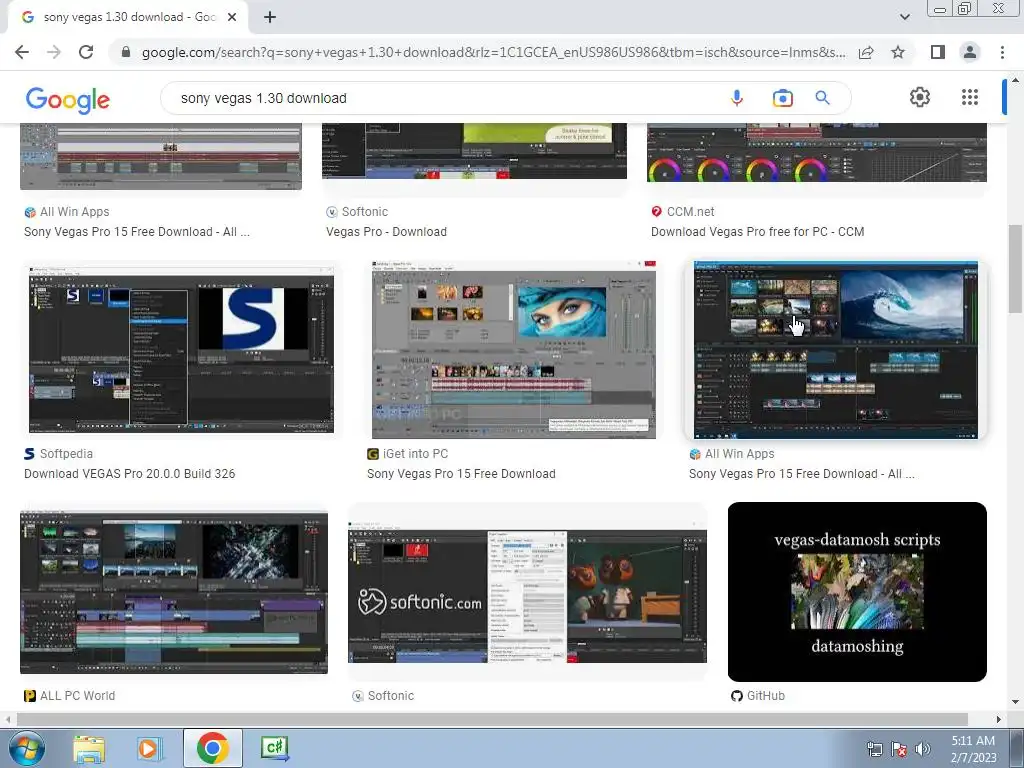Close the sony vegas search tab
The image size is (1024, 768).
(232, 18)
